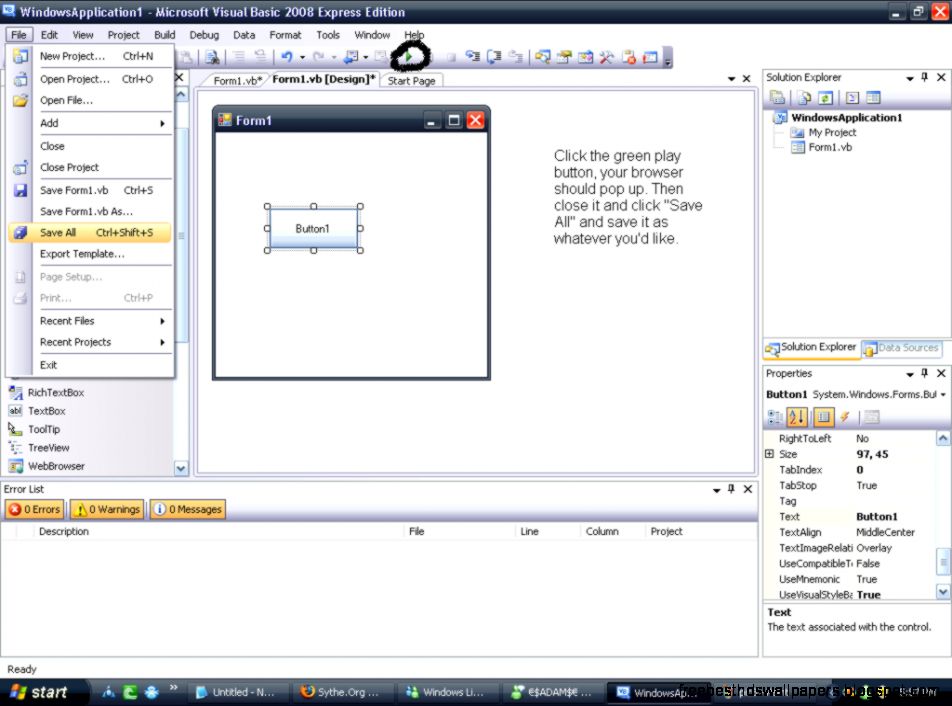952x706 pixels.
Task: Open Button1 object selector dropdown in Properties
Action: click(943, 395)
